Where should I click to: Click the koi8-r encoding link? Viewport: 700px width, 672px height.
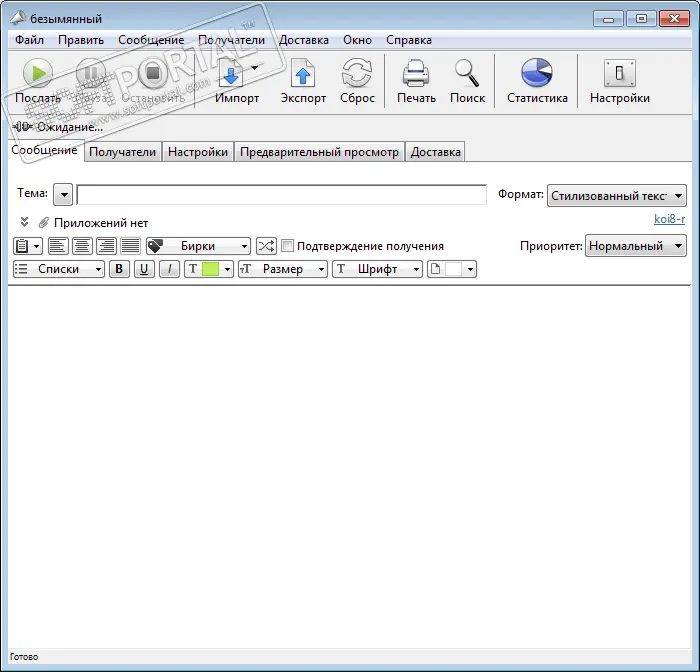(x=669, y=220)
